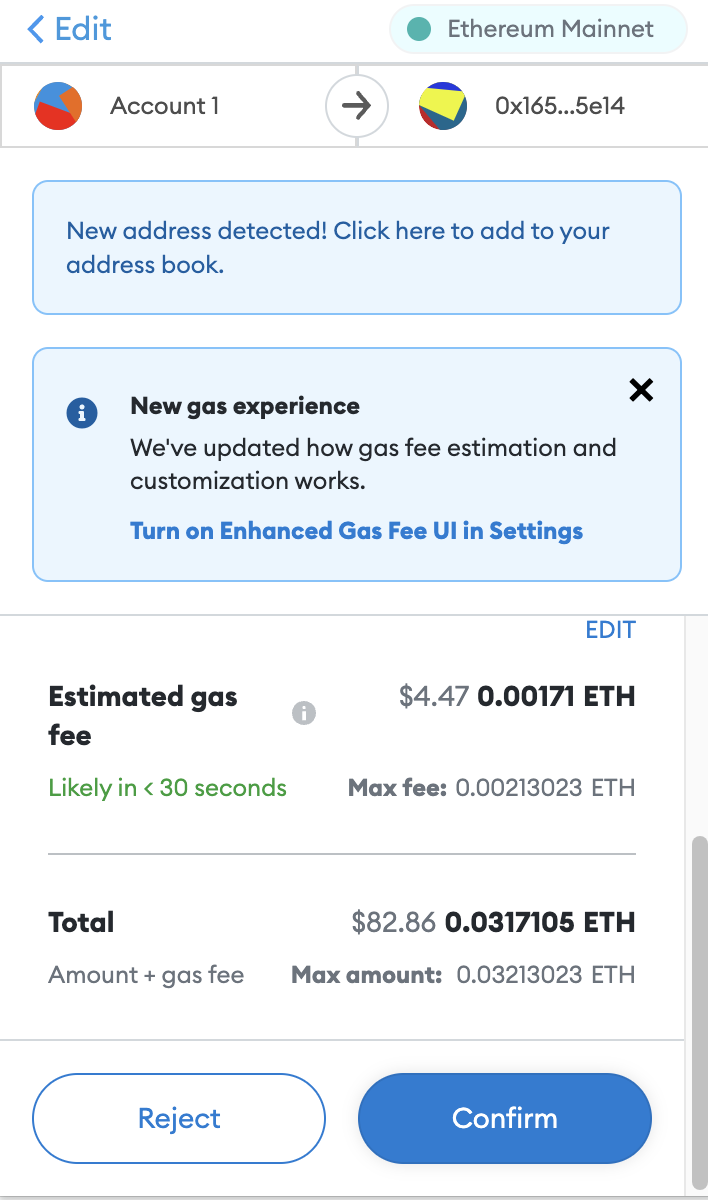This screenshot has height=1200, width=708.
Task: Click the arrow icon between the accounts
Action: pyautogui.click(x=357, y=106)
